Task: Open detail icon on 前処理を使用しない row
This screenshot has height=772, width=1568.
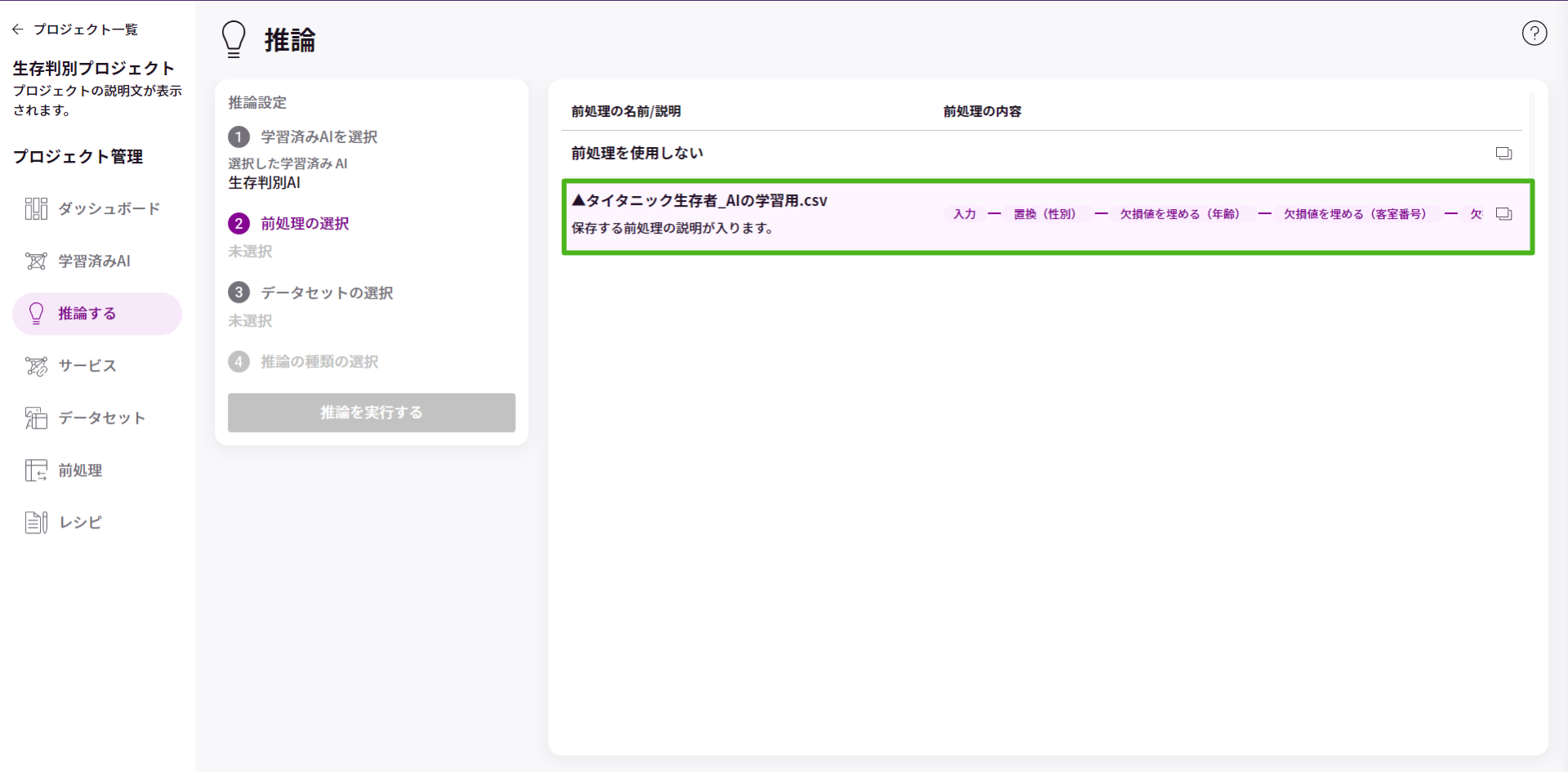Action: click(x=1503, y=154)
